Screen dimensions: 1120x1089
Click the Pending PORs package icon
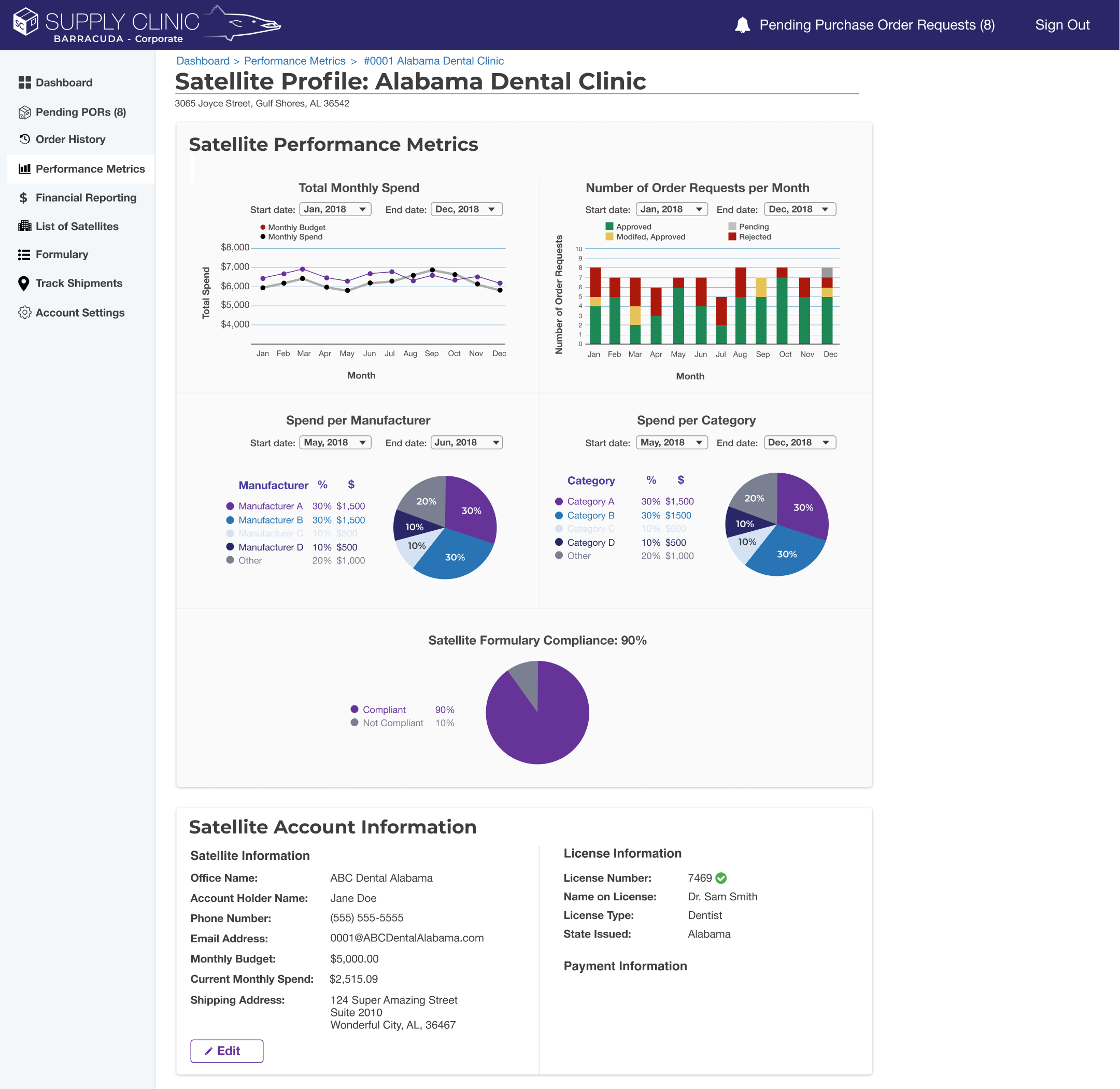pos(24,112)
